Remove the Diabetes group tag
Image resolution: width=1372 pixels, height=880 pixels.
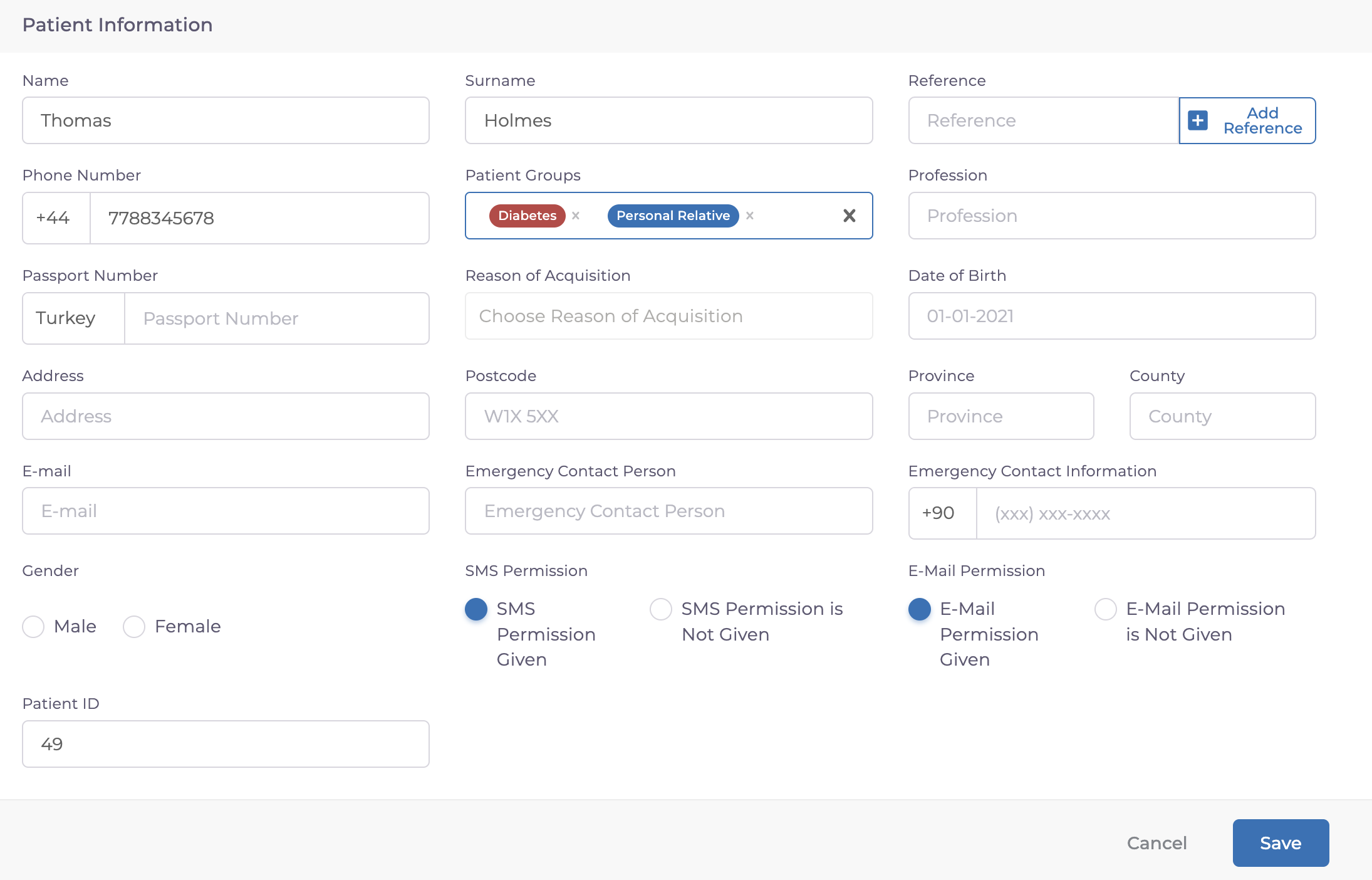pyautogui.click(x=576, y=216)
